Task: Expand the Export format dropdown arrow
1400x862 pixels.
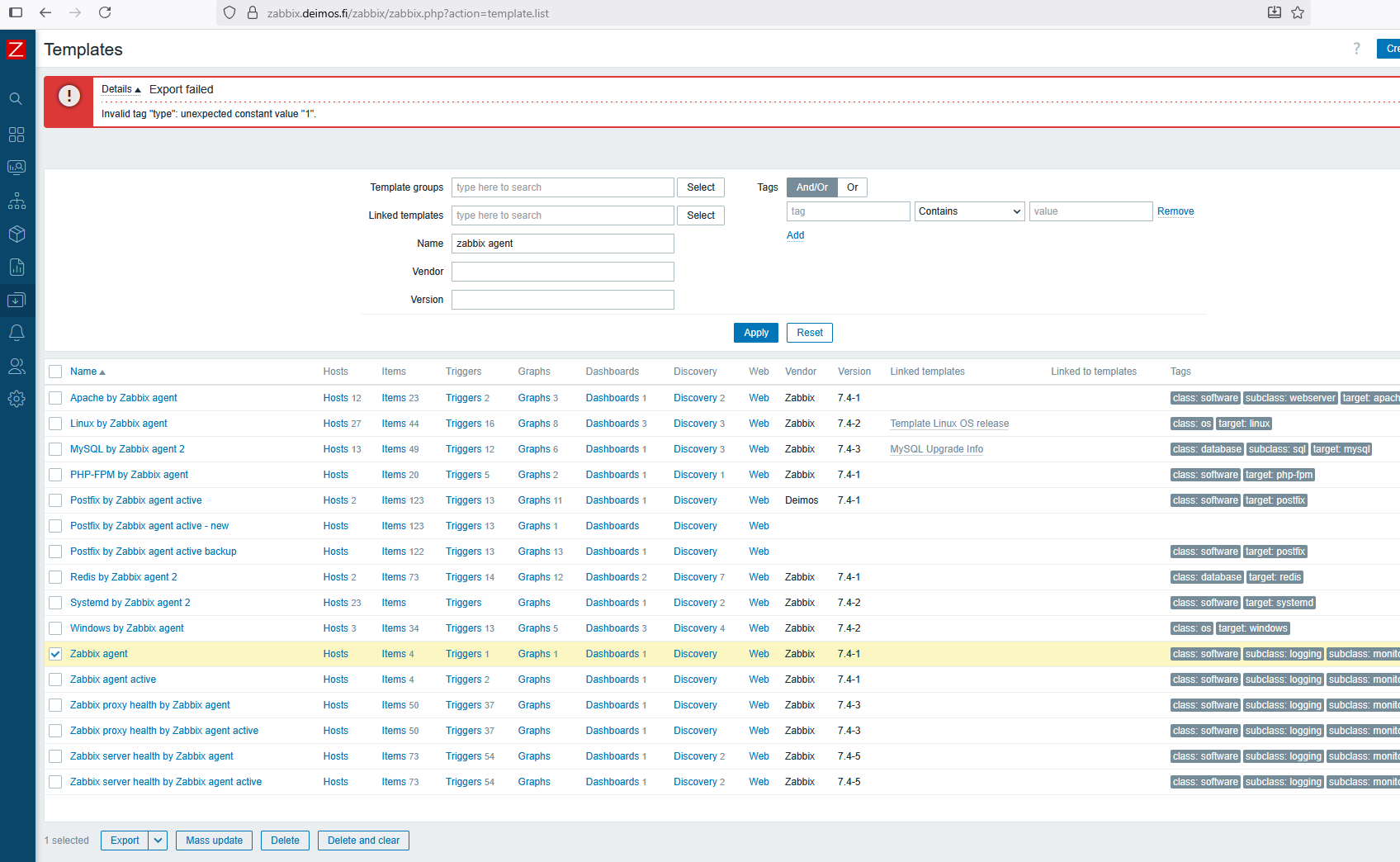Action: click(x=158, y=841)
